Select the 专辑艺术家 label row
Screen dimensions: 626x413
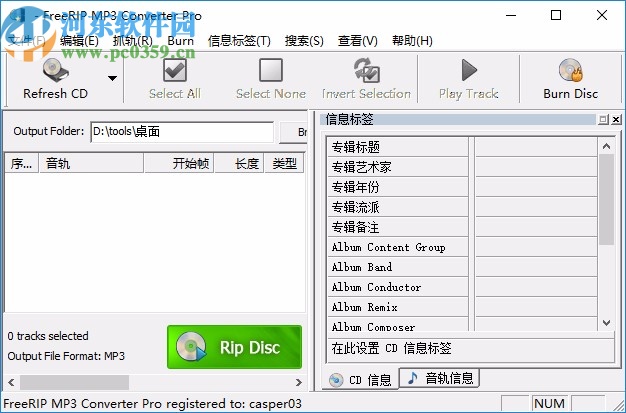[x=398, y=167]
